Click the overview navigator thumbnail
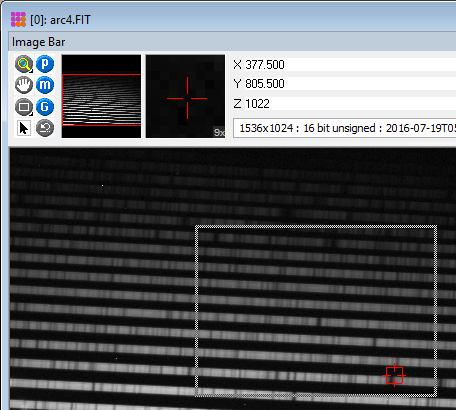Image resolution: width=456 pixels, height=410 pixels. 101,96
